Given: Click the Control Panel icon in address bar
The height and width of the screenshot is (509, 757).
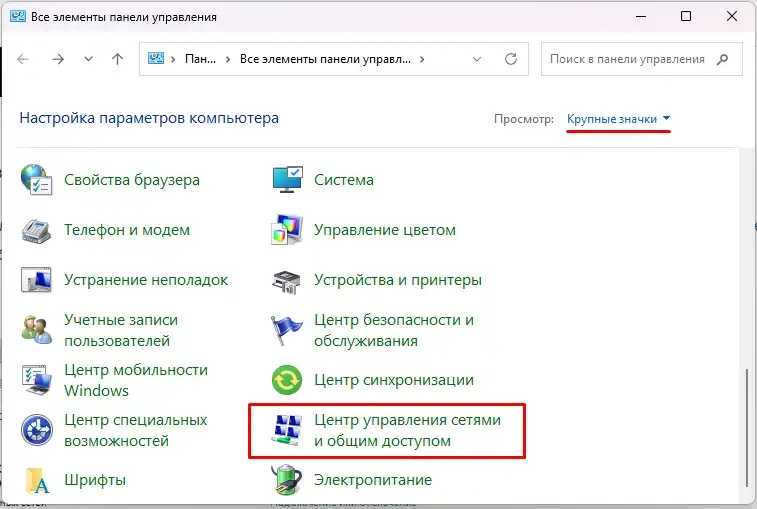Looking at the screenshot, I should [155, 59].
